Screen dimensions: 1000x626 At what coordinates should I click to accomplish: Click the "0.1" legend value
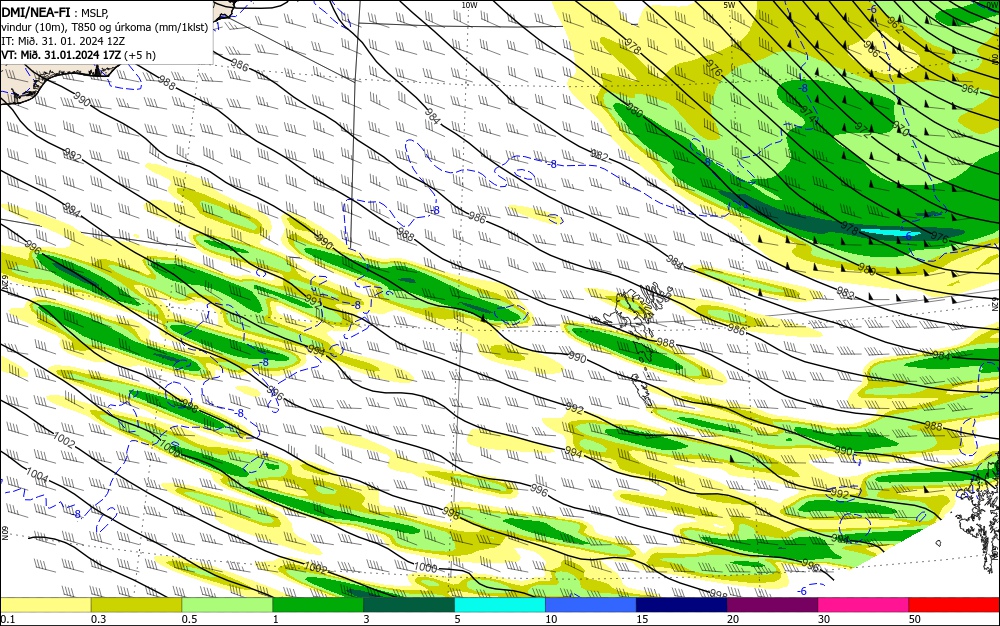[x=8, y=619]
